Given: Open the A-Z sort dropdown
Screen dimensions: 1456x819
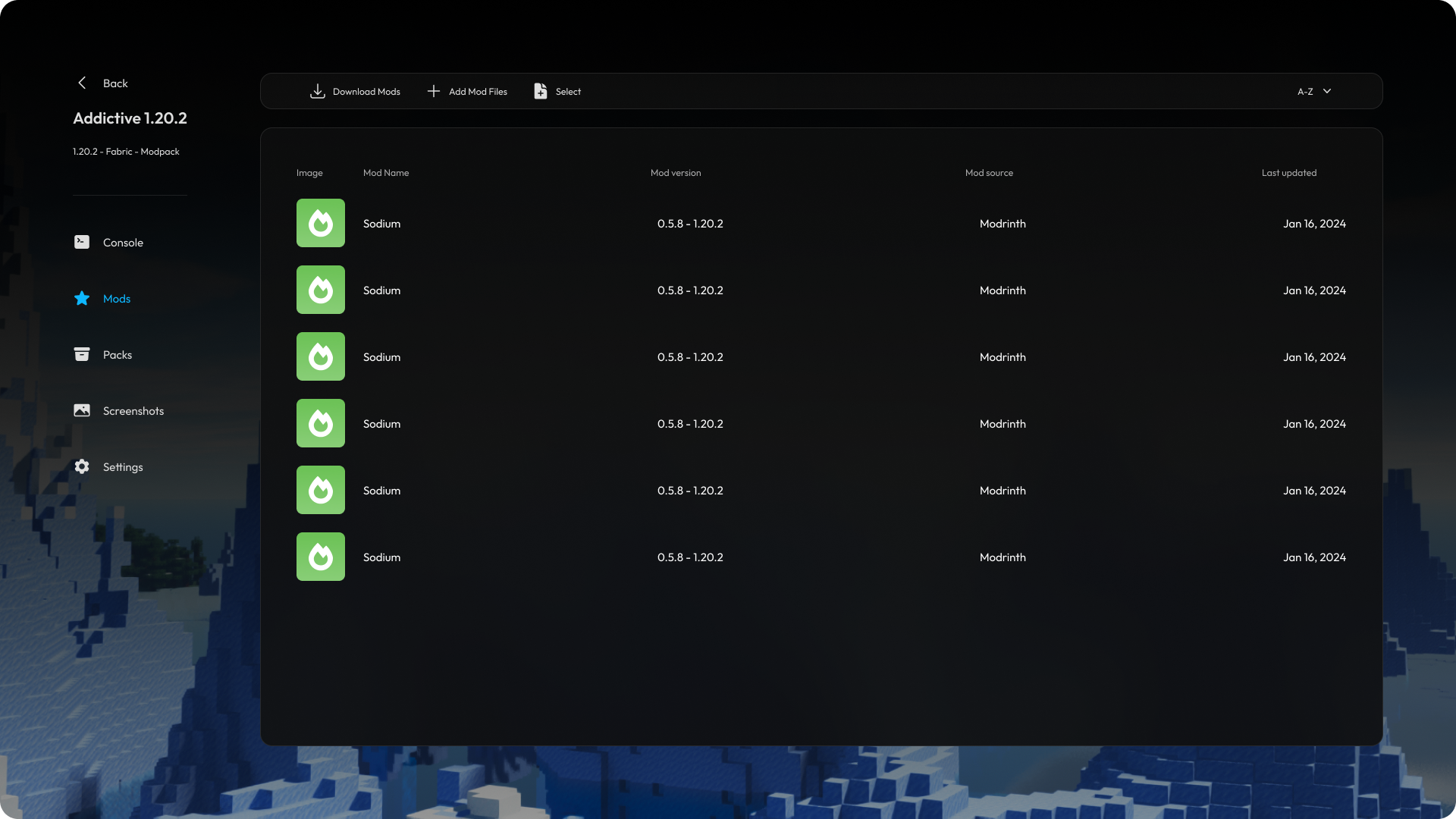Looking at the screenshot, I should [1314, 91].
